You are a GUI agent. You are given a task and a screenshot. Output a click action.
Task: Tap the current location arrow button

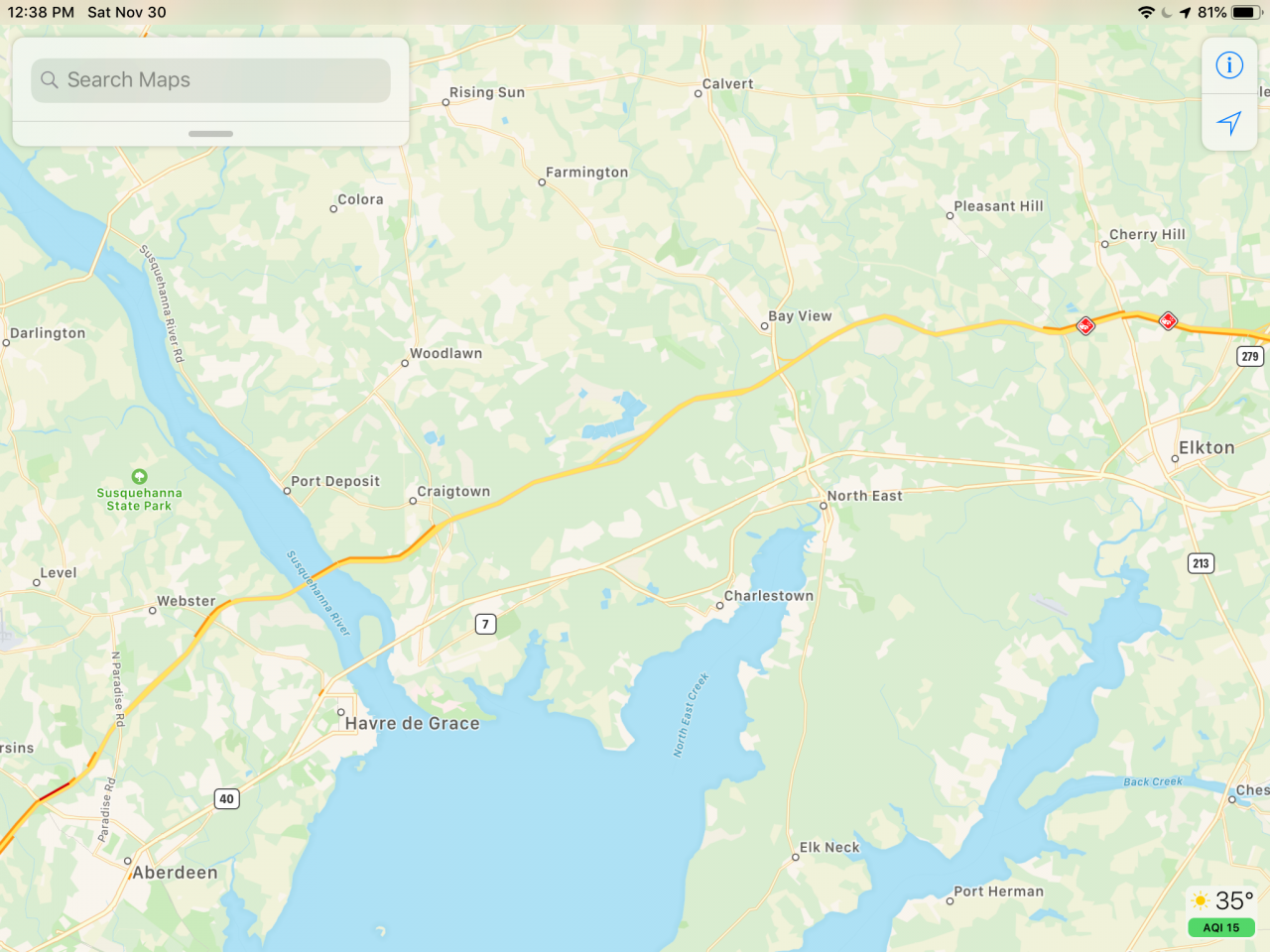(x=1229, y=123)
